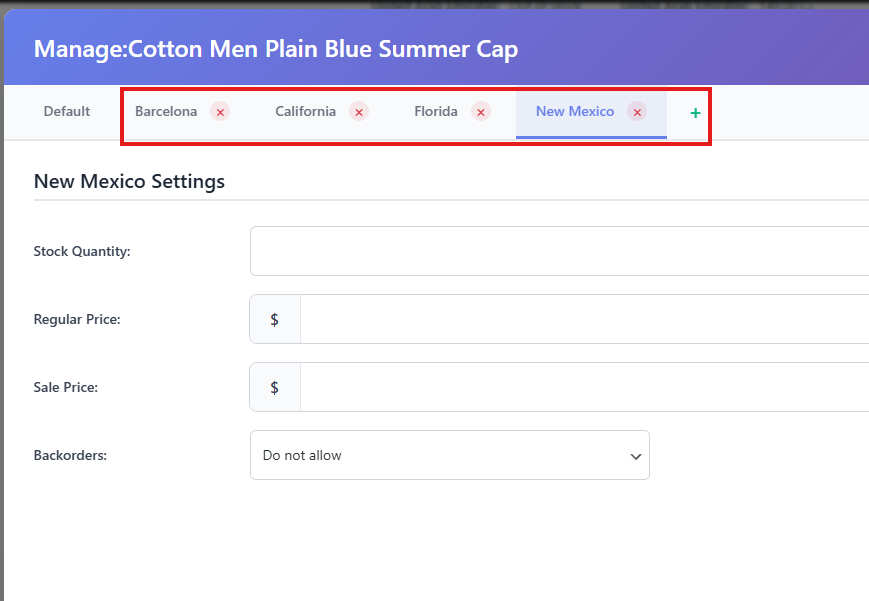Delete the California tab via its red X
Image resolution: width=869 pixels, height=601 pixels.
click(359, 112)
